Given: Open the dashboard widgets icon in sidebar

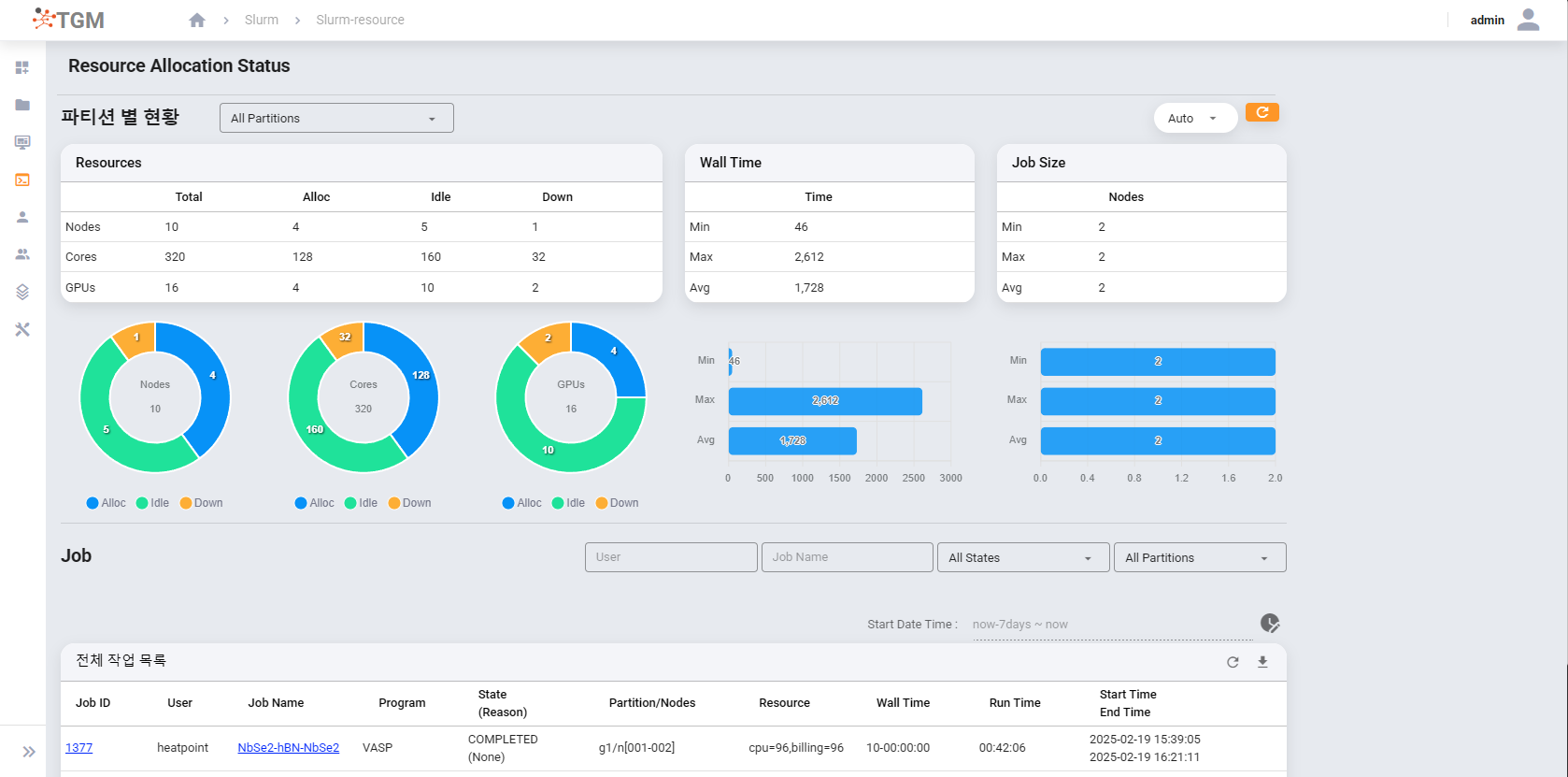Looking at the screenshot, I should click(22, 67).
